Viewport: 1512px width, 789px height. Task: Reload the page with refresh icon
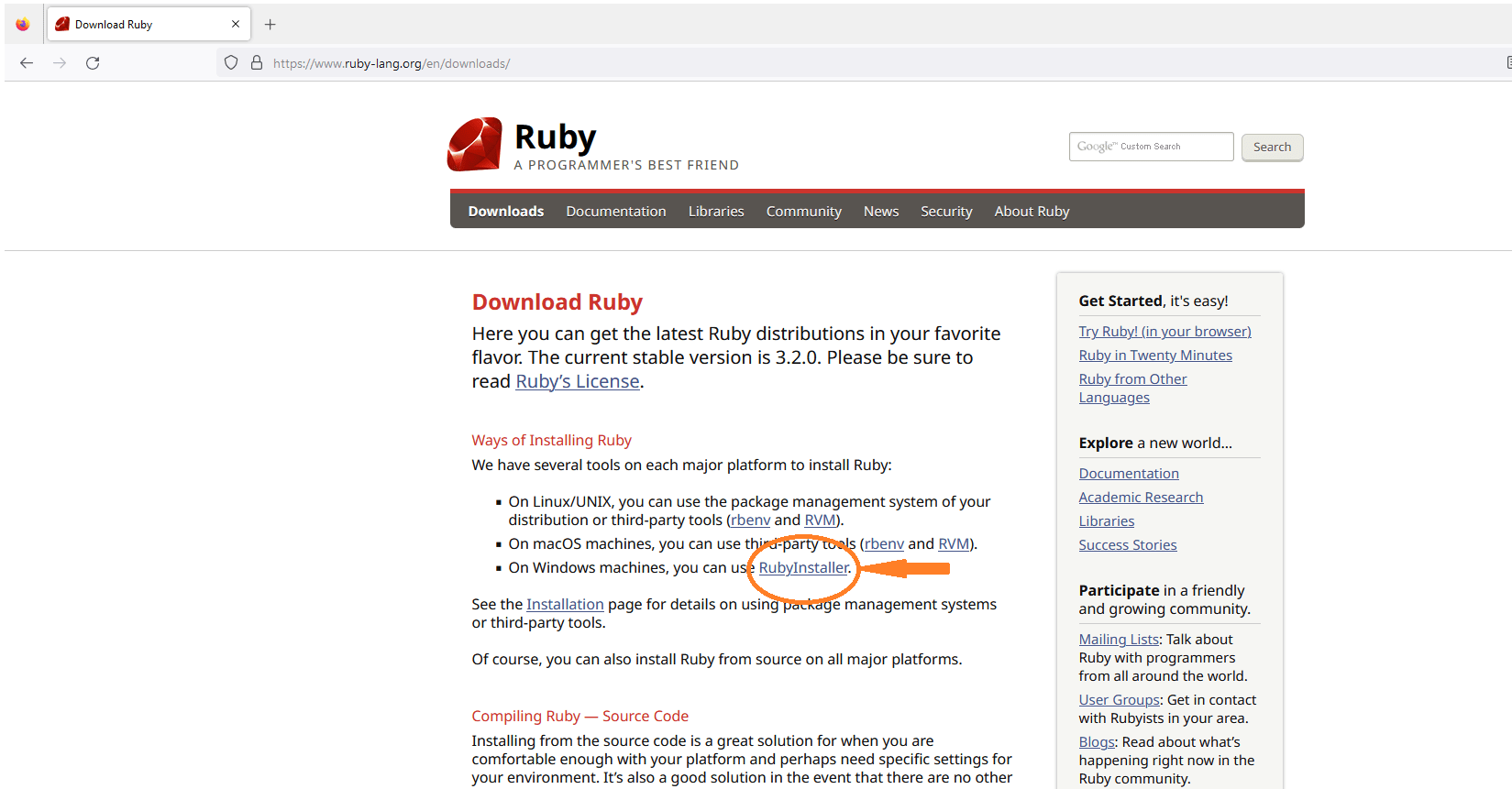point(93,63)
